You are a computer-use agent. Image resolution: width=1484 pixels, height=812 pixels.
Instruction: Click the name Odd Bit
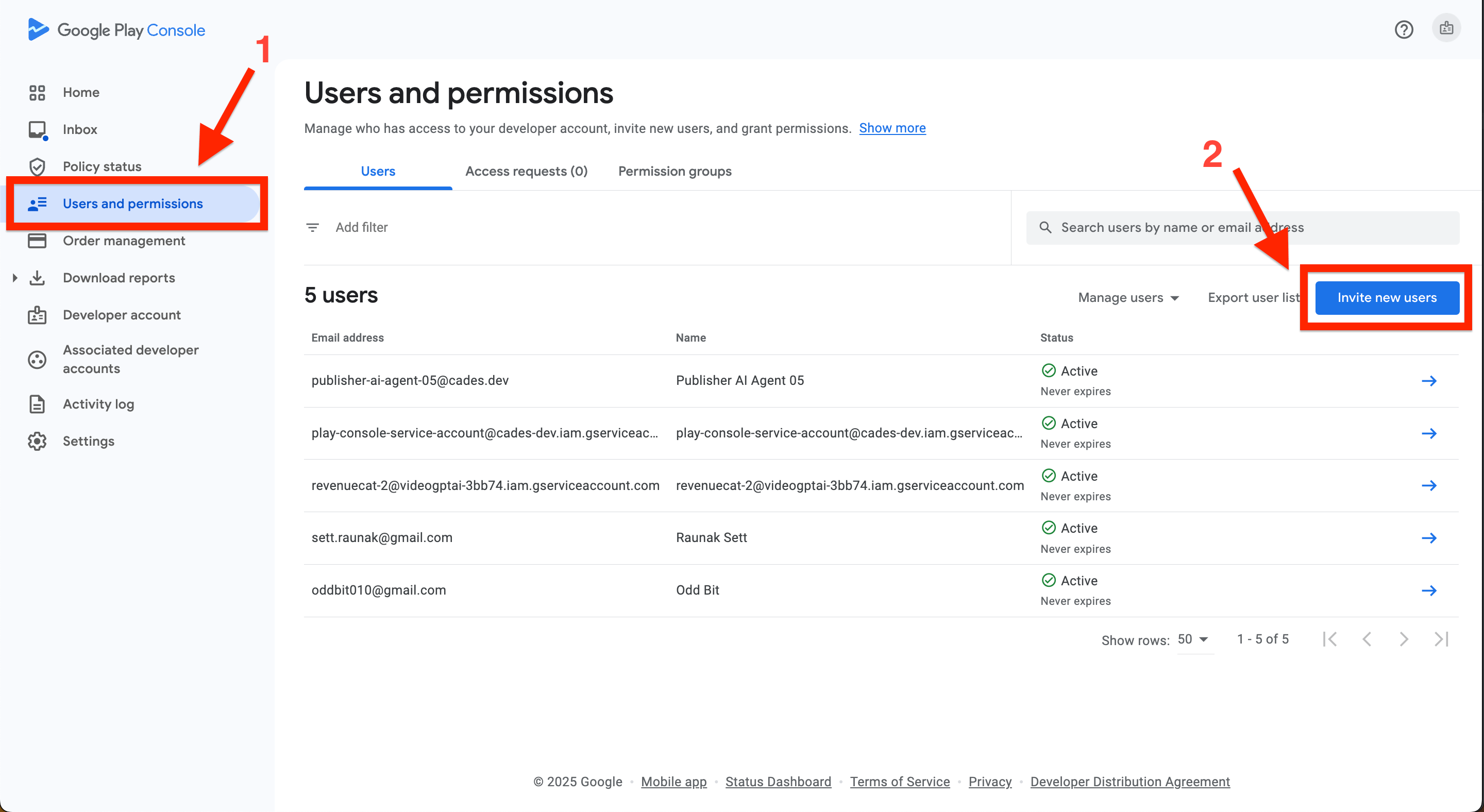(x=697, y=590)
